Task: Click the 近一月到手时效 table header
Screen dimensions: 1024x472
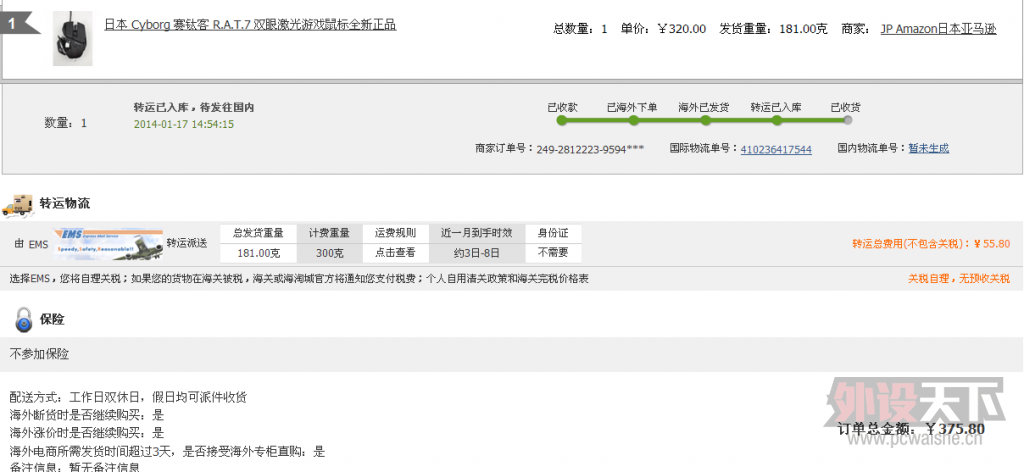Action: [x=477, y=233]
